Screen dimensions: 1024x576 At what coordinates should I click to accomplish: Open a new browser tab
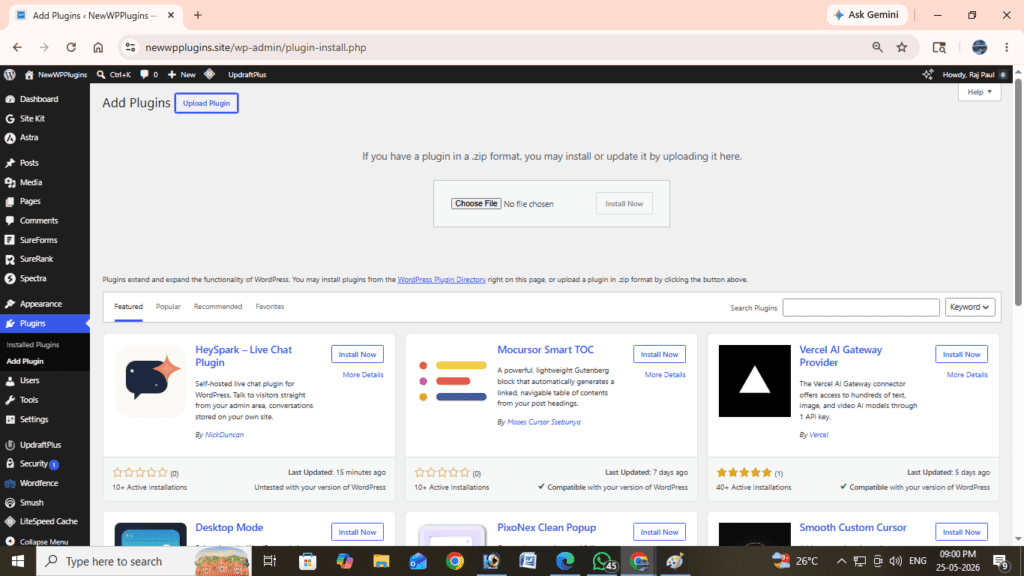(198, 15)
